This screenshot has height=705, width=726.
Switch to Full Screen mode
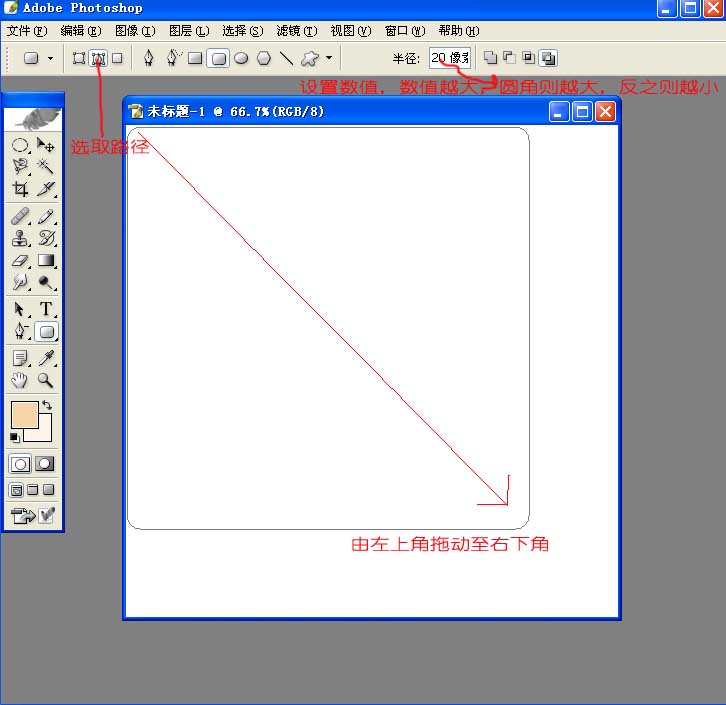49,490
